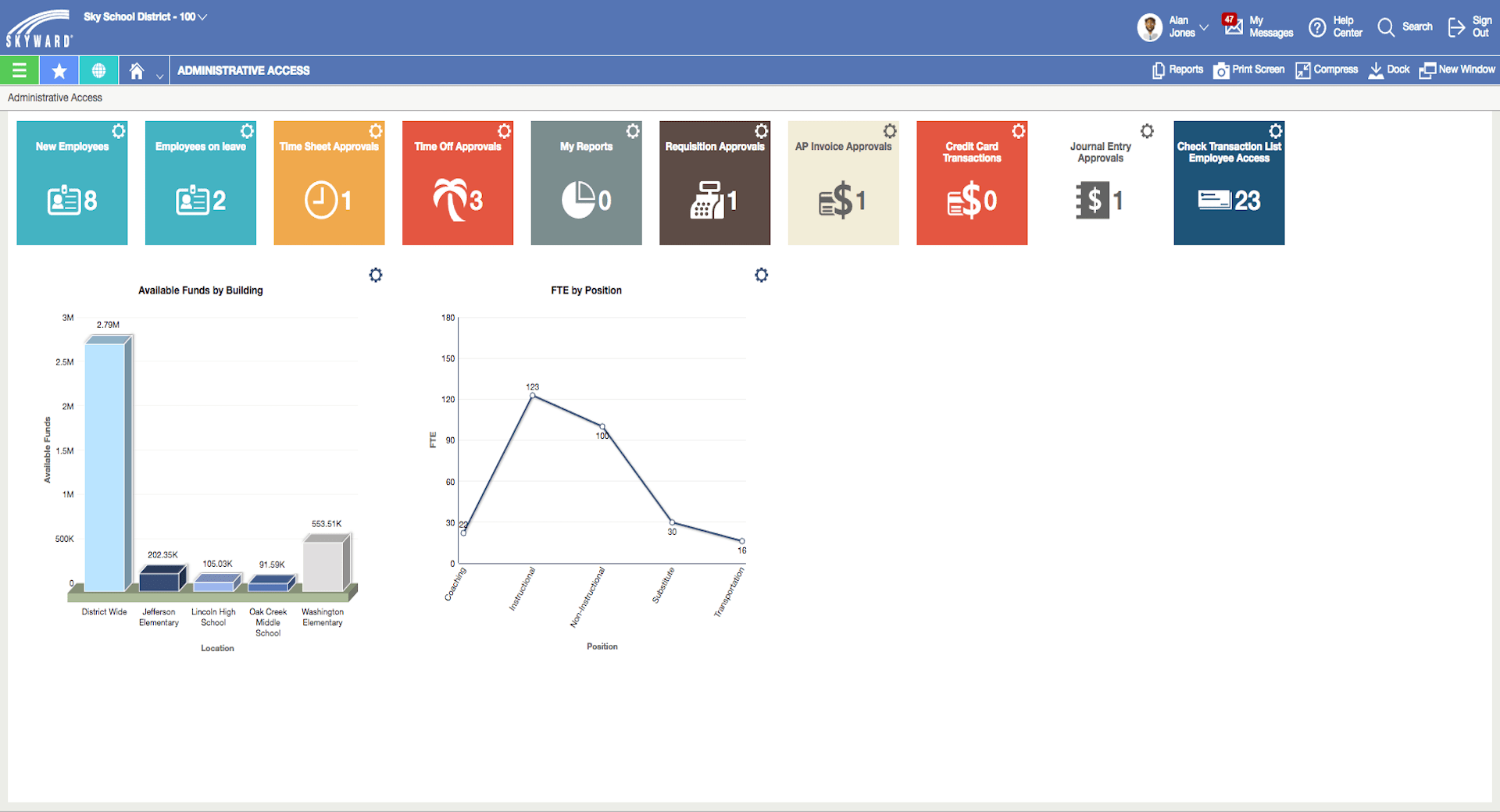Sign Out of Skyward
Viewport: 1500px width, 812px height.
pos(1470,27)
